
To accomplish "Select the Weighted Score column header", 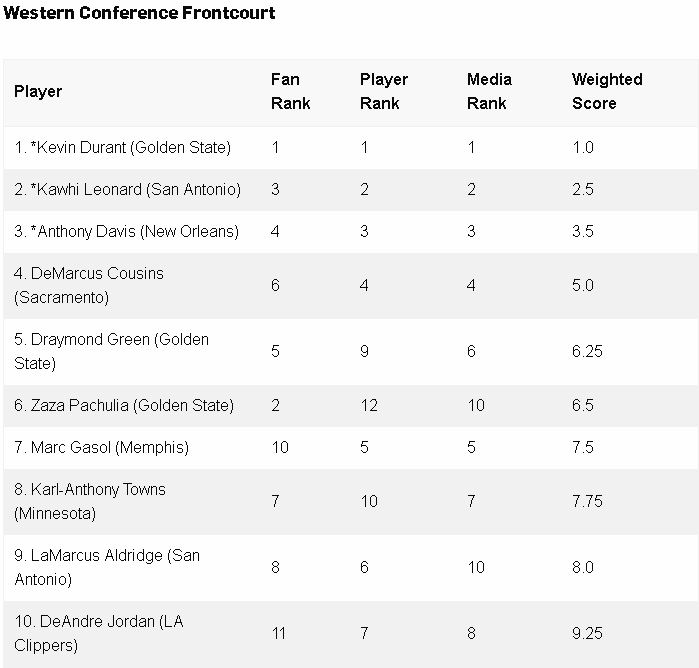I will (x=607, y=91).
